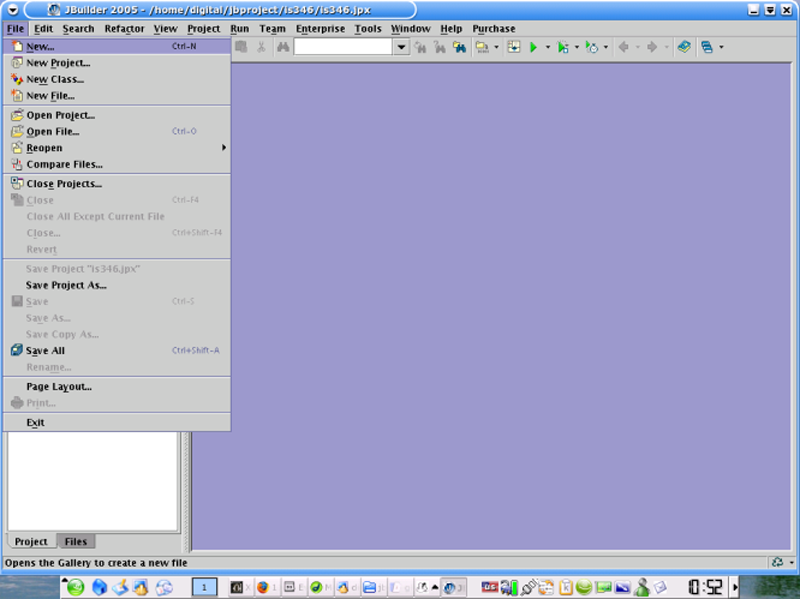Open the Refactor menu
Image resolution: width=800 pixels, height=599 pixels.
124,29
